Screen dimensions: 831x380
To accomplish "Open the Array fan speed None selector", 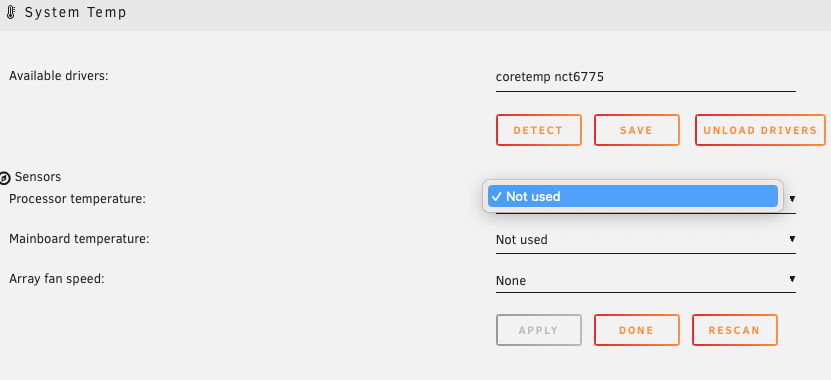I will click(x=646, y=280).
